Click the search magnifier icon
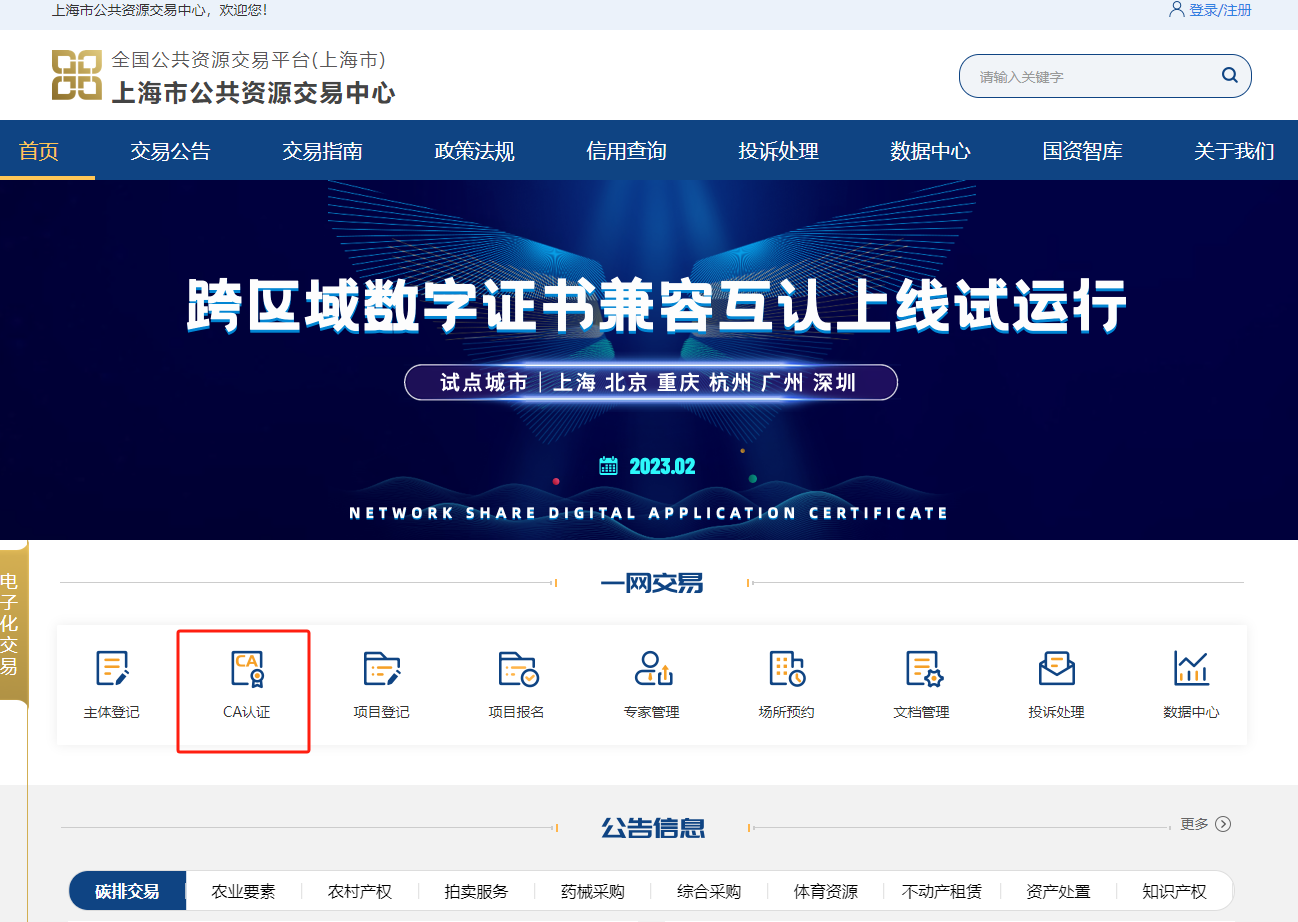 tap(1229, 75)
